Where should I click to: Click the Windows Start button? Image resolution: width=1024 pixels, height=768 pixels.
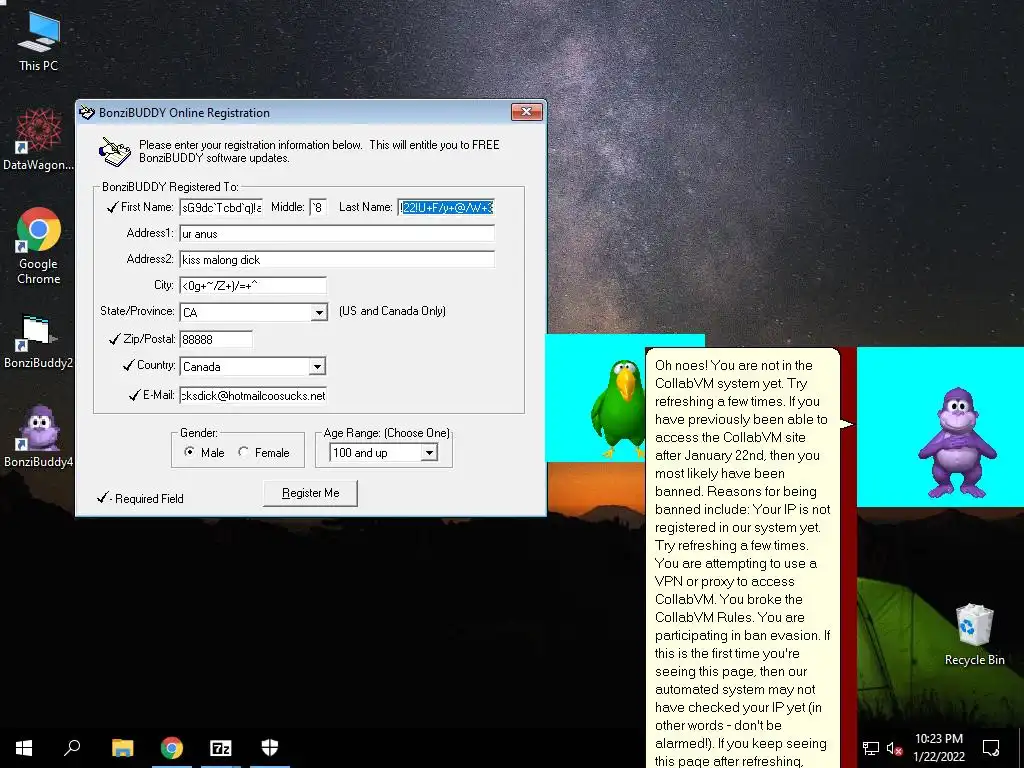point(24,748)
